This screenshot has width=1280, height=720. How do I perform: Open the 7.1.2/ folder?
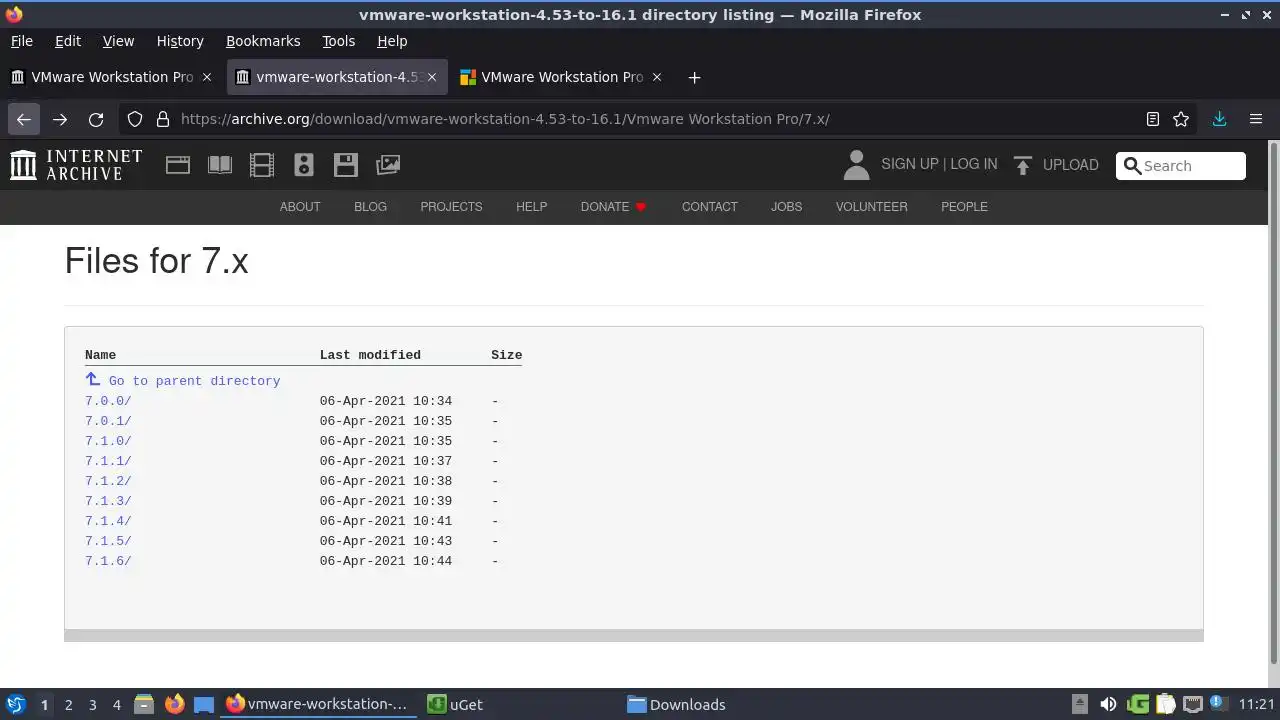(108, 481)
